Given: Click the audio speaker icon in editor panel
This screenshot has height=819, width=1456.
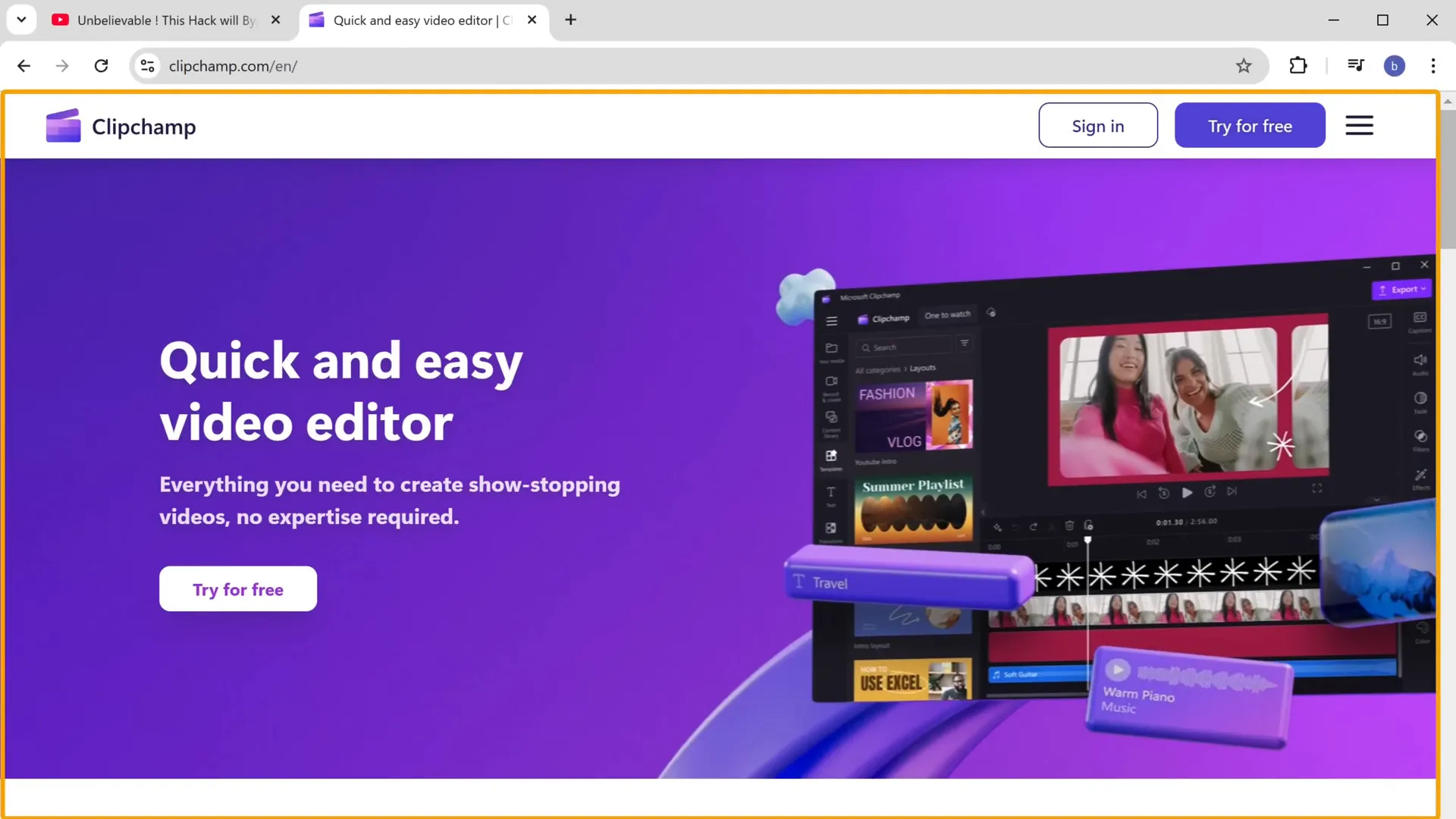Looking at the screenshot, I should tap(1420, 359).
